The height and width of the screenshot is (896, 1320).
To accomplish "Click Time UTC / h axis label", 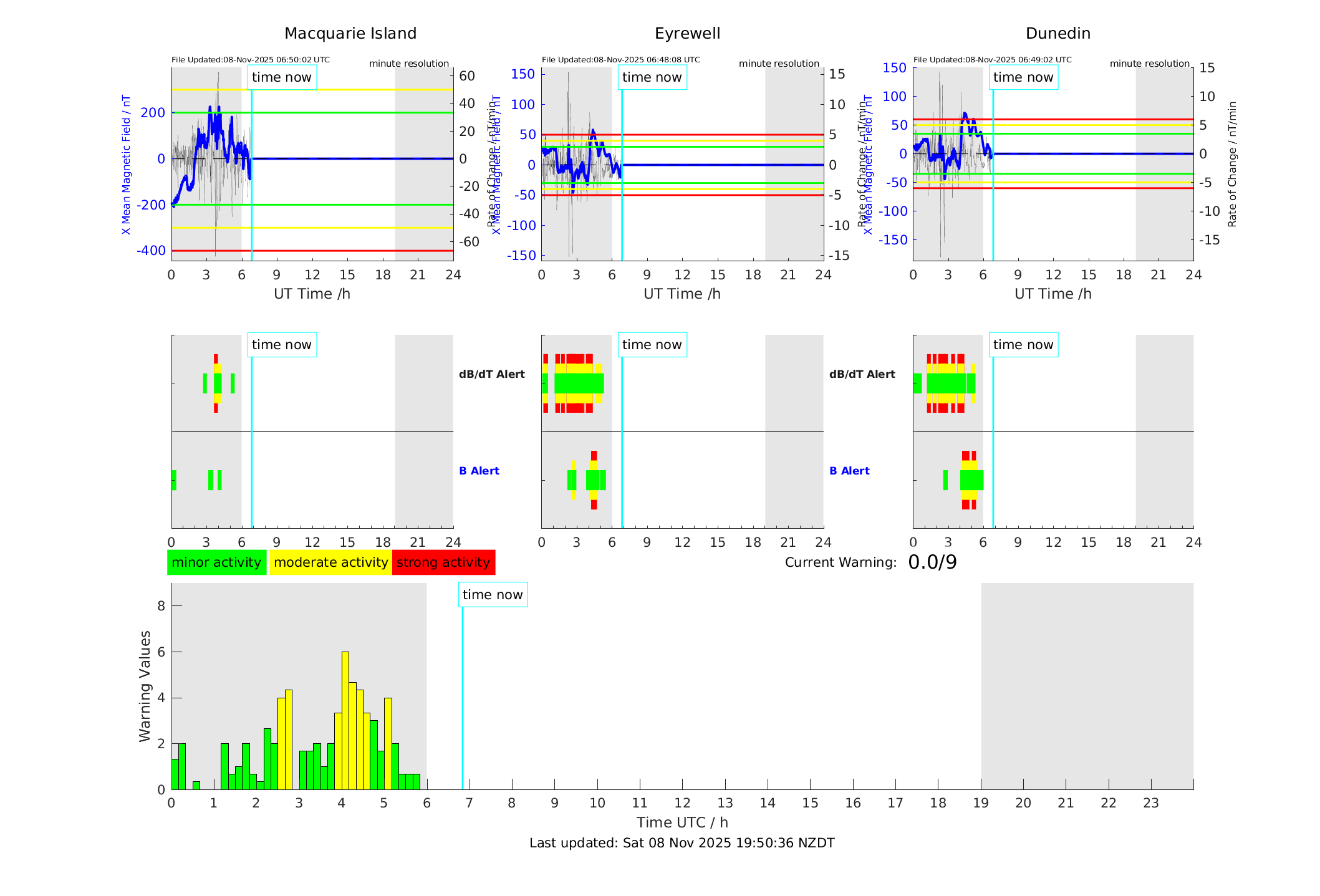I will coord(682,822).
